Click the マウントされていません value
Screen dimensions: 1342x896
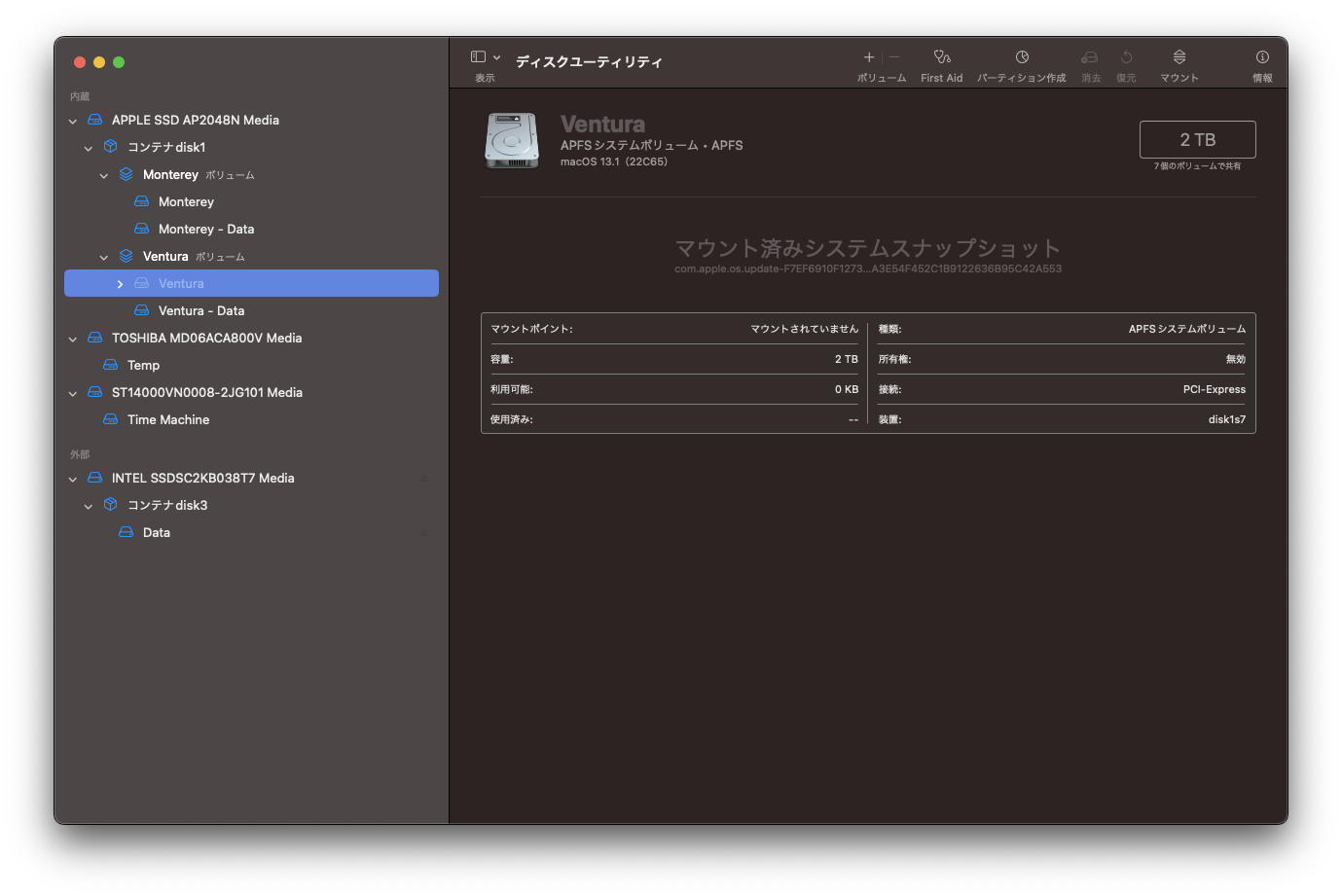804,329
